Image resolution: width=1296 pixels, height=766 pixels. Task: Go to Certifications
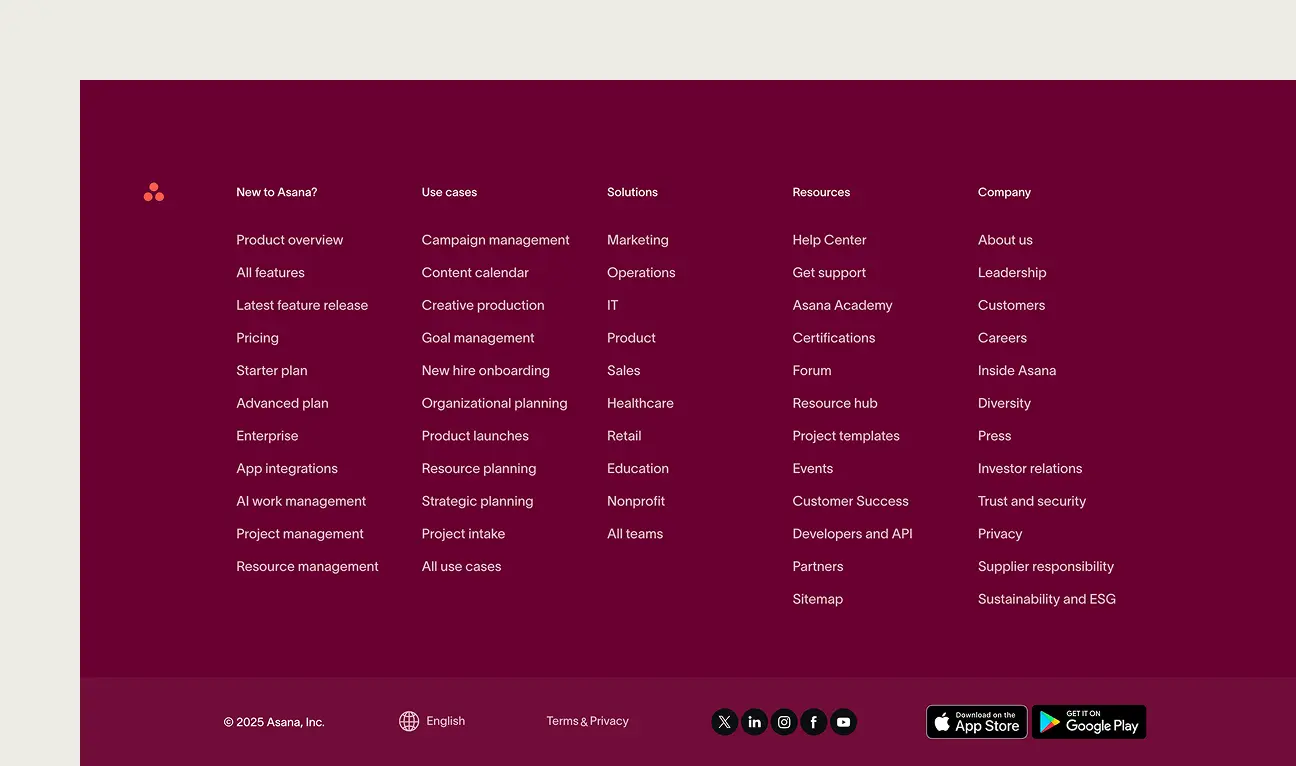coord(834,338)
